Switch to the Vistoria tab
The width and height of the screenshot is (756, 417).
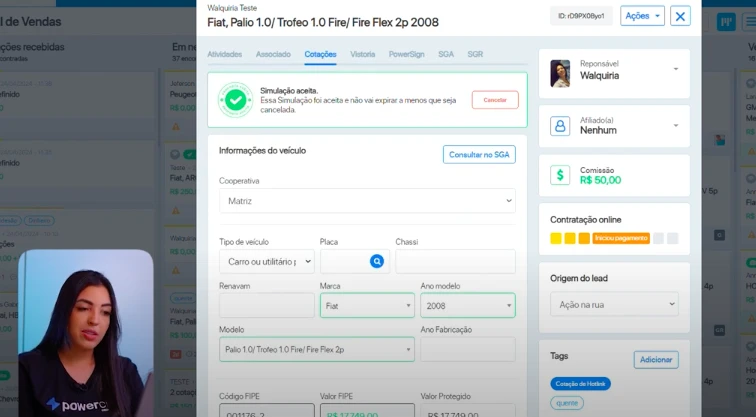click(363, 54)
